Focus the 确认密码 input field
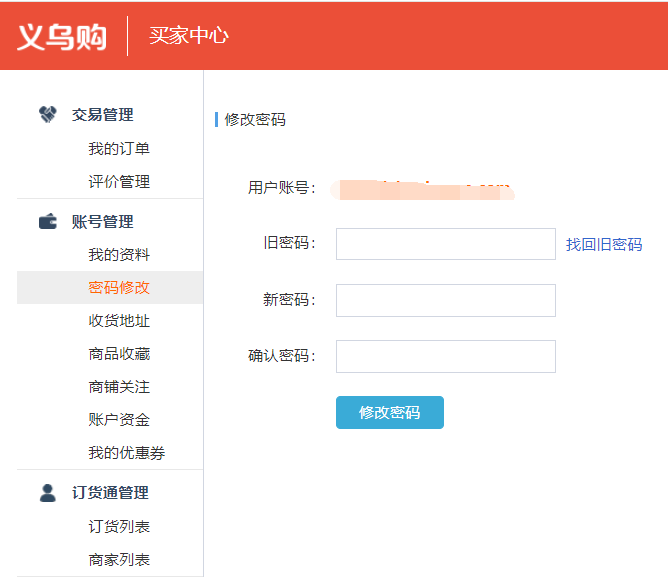 pyautogui.click(x=445, y=356)
